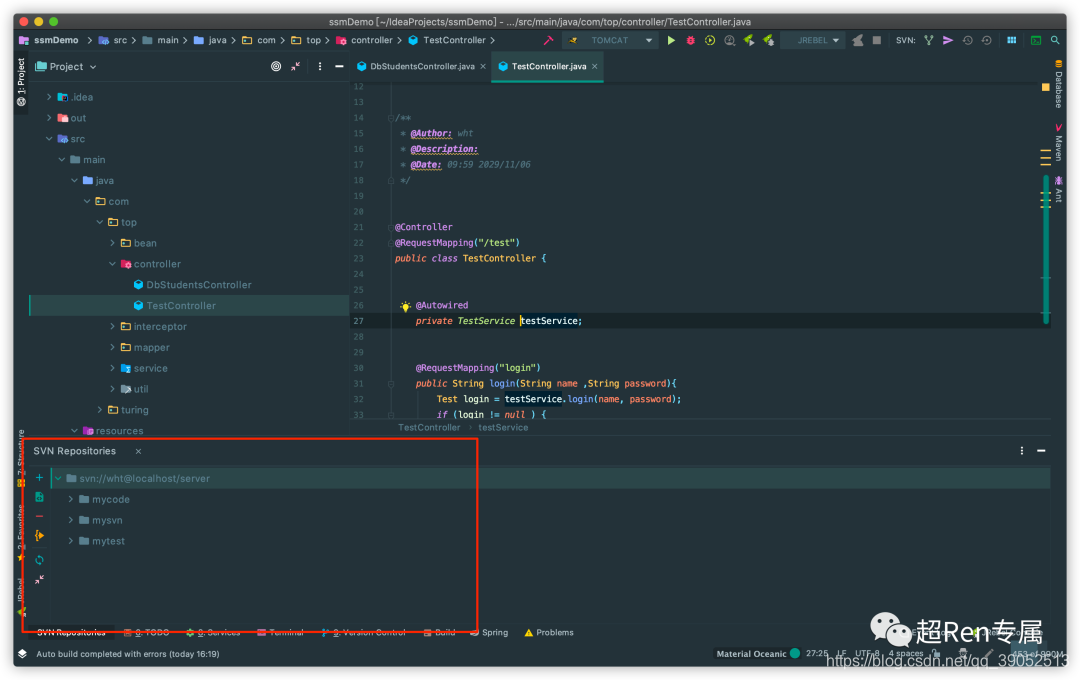Click the Auto build completed status message

[127, 654]
